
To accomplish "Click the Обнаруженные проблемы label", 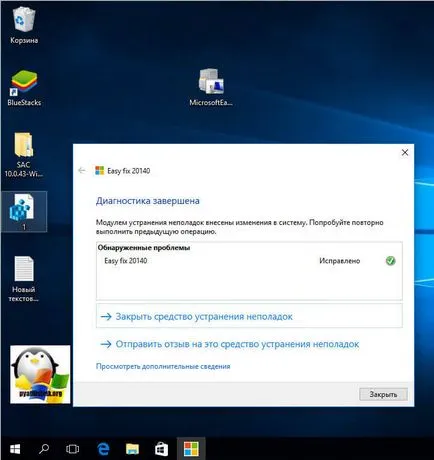I will (144, 248).
